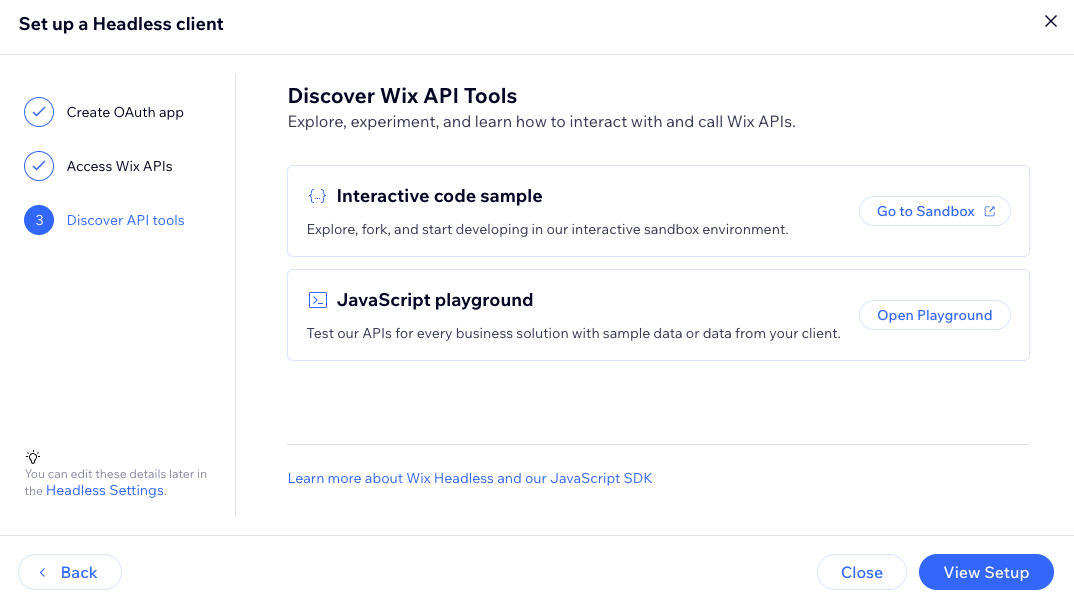This screenshot has height=606, width=1074.
Task: Click the Access Wix APIs checkmark icon
Action: coord(39,166)
